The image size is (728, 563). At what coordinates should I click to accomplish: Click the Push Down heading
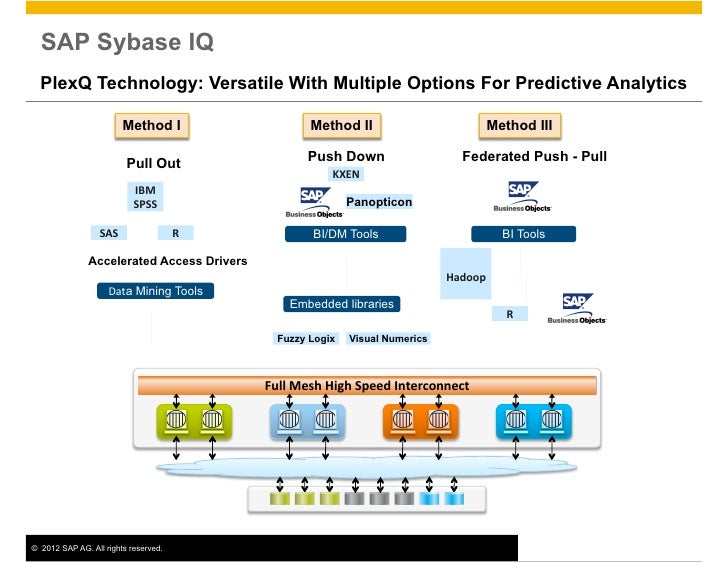(x=346, y=156)
